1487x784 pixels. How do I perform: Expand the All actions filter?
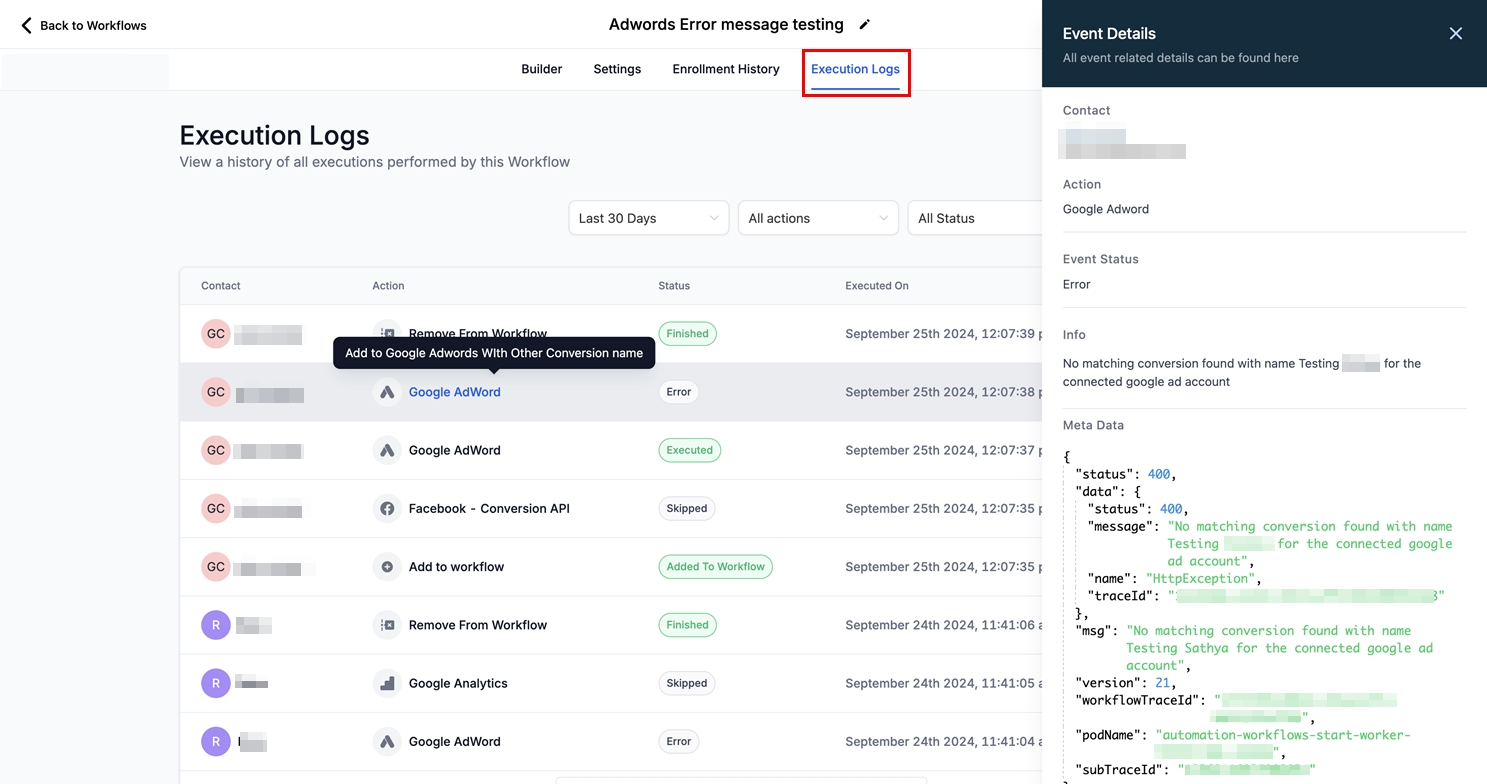click(x=817, y=218)
